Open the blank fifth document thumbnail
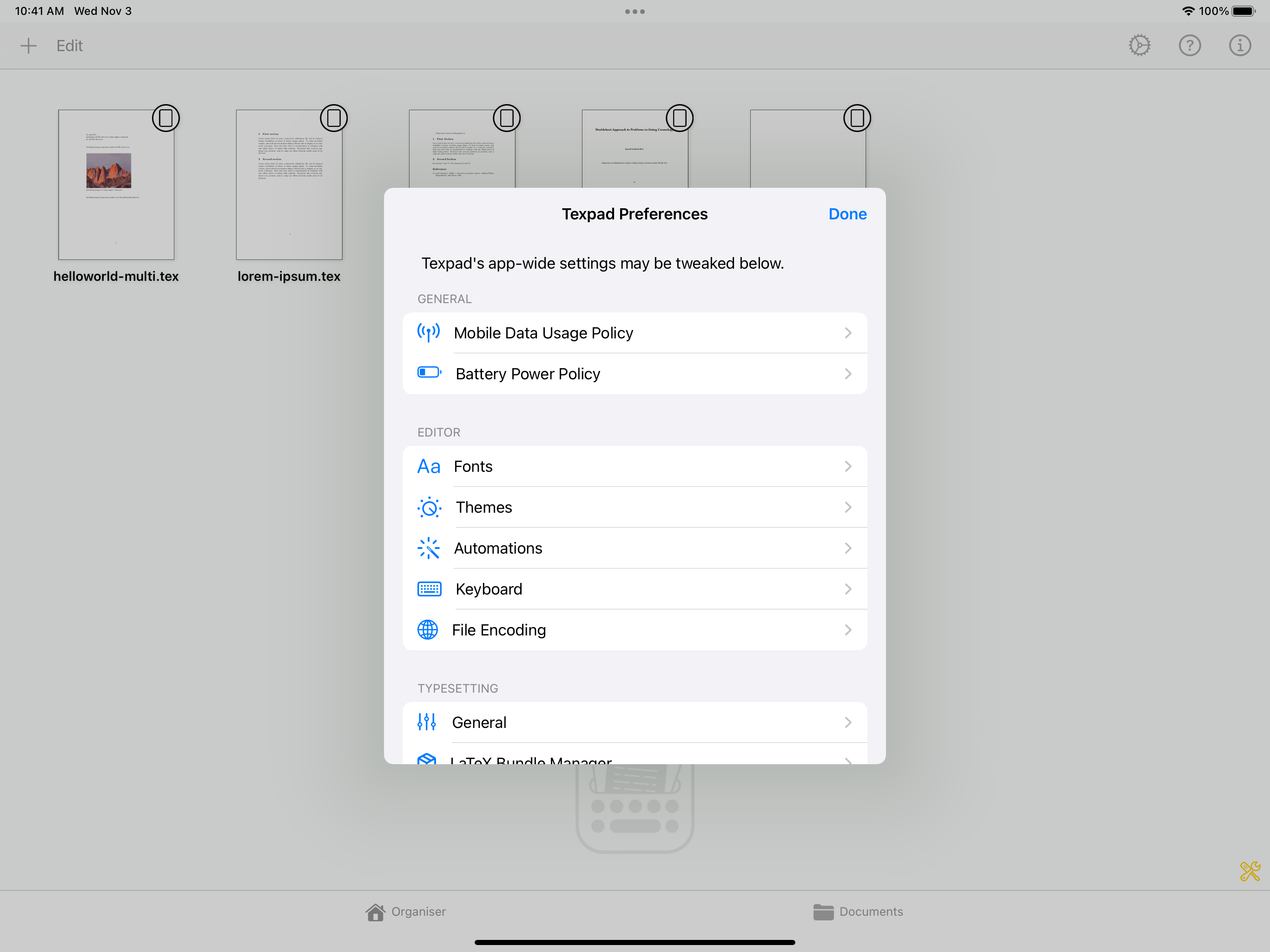Image resolution: width=1270 pixels, height=952 pixels. click(808, 149)
